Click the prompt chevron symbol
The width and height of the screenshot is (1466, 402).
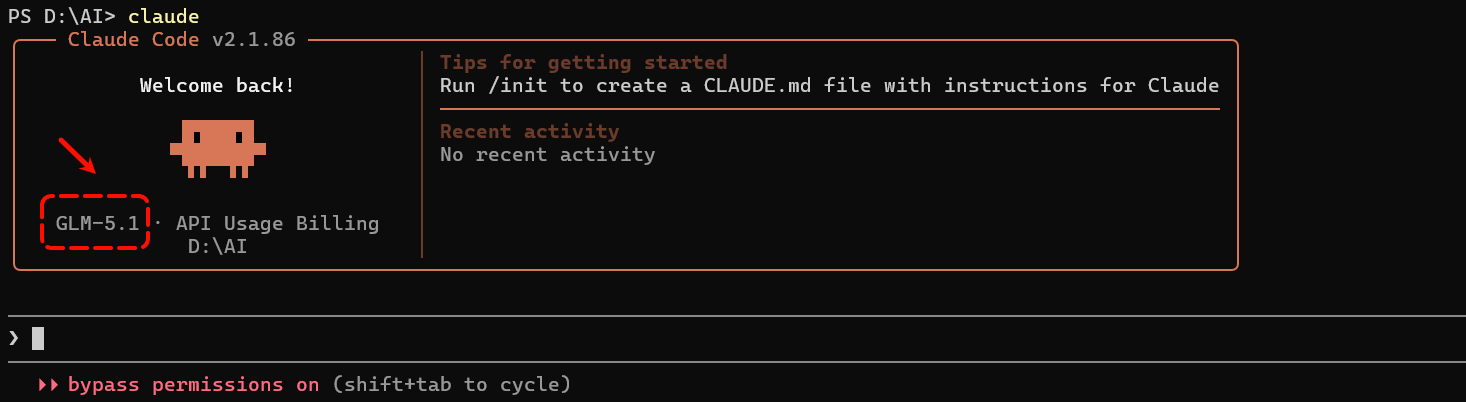[14, 339]
